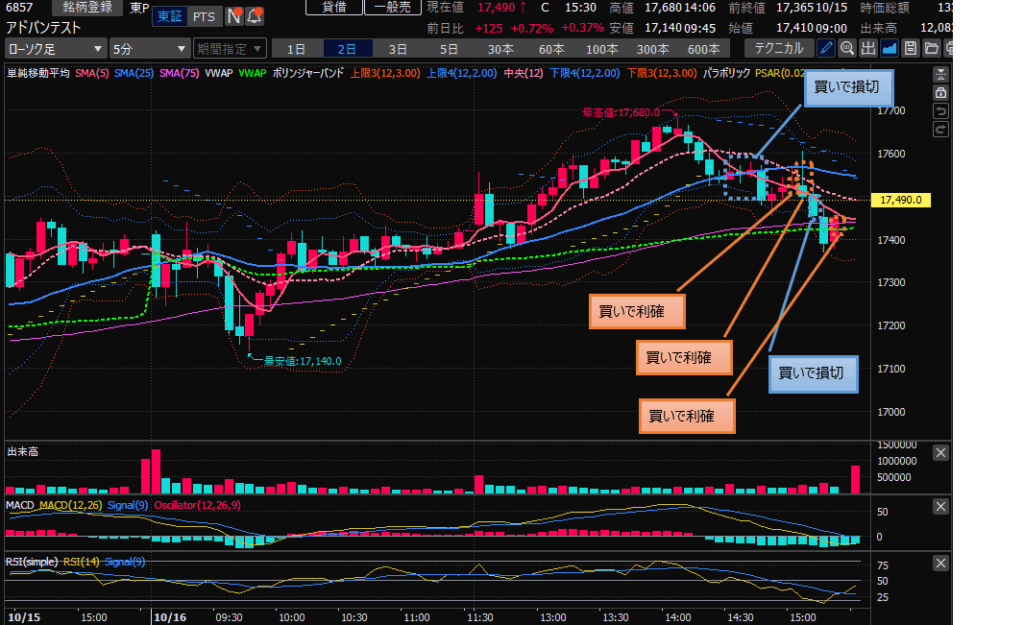Viewport: 1024px width, 625px height.
Task: Click the news N icon
Action: pos(234,16)
